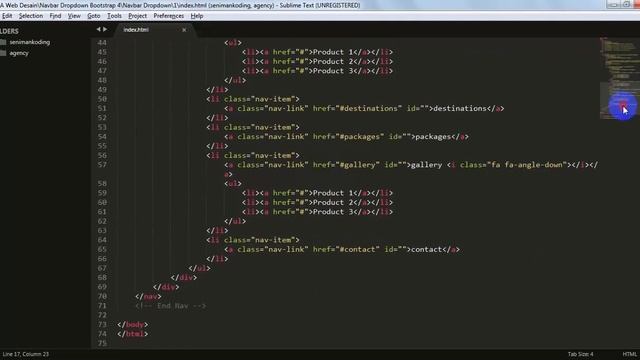Image resolution: width=640 pixels, height=360 pixels.
Task: Click the minimap code overview
Action: [619, 78]
